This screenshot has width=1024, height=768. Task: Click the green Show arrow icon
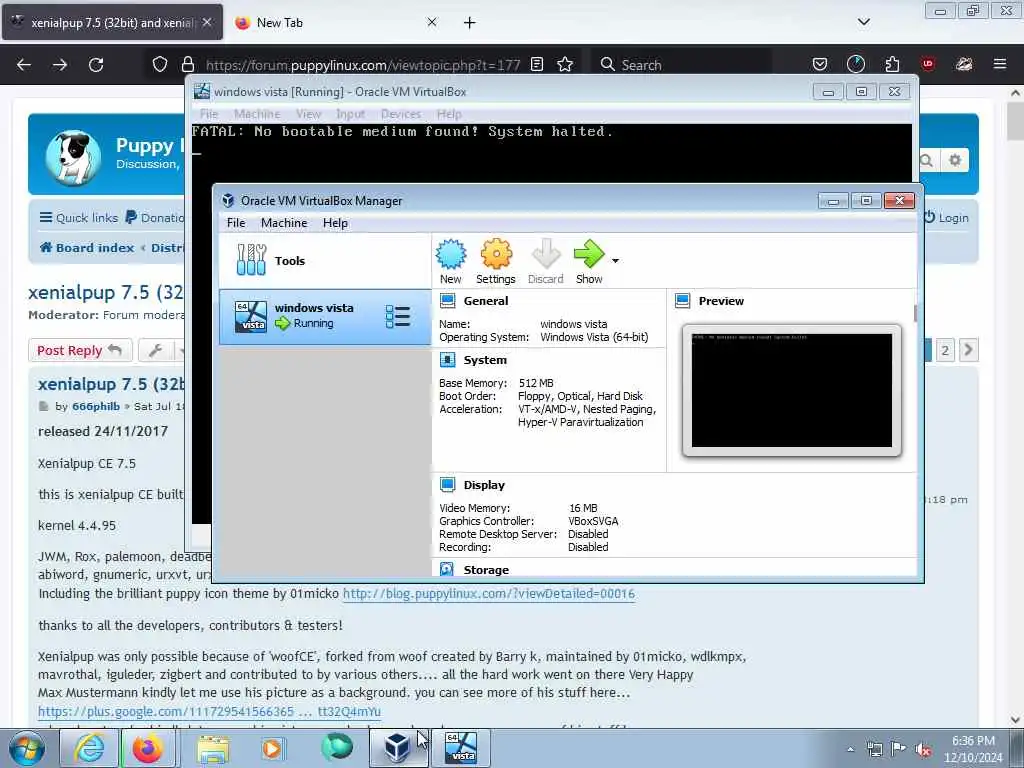click(x=589, y=254)
